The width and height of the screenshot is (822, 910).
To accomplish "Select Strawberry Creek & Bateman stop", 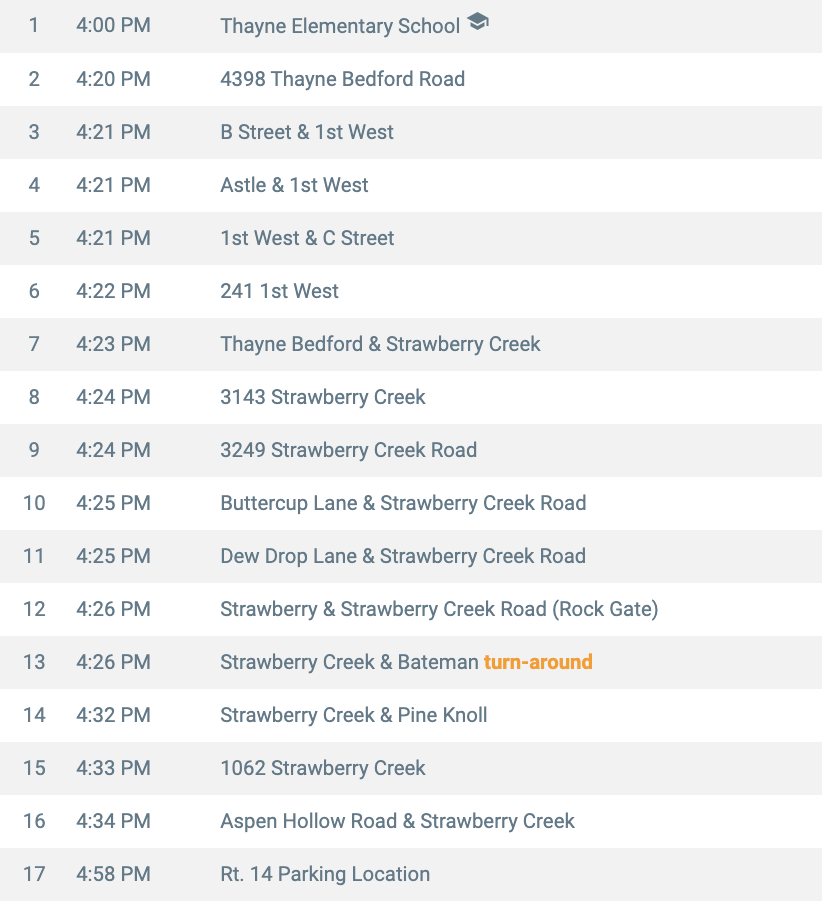I will point(349,662).
